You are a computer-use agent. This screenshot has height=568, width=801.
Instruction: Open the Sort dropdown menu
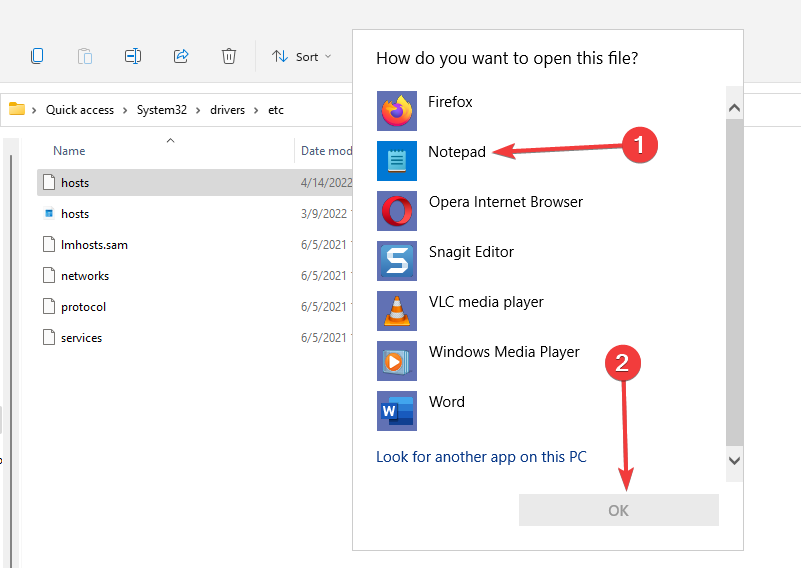301,57
